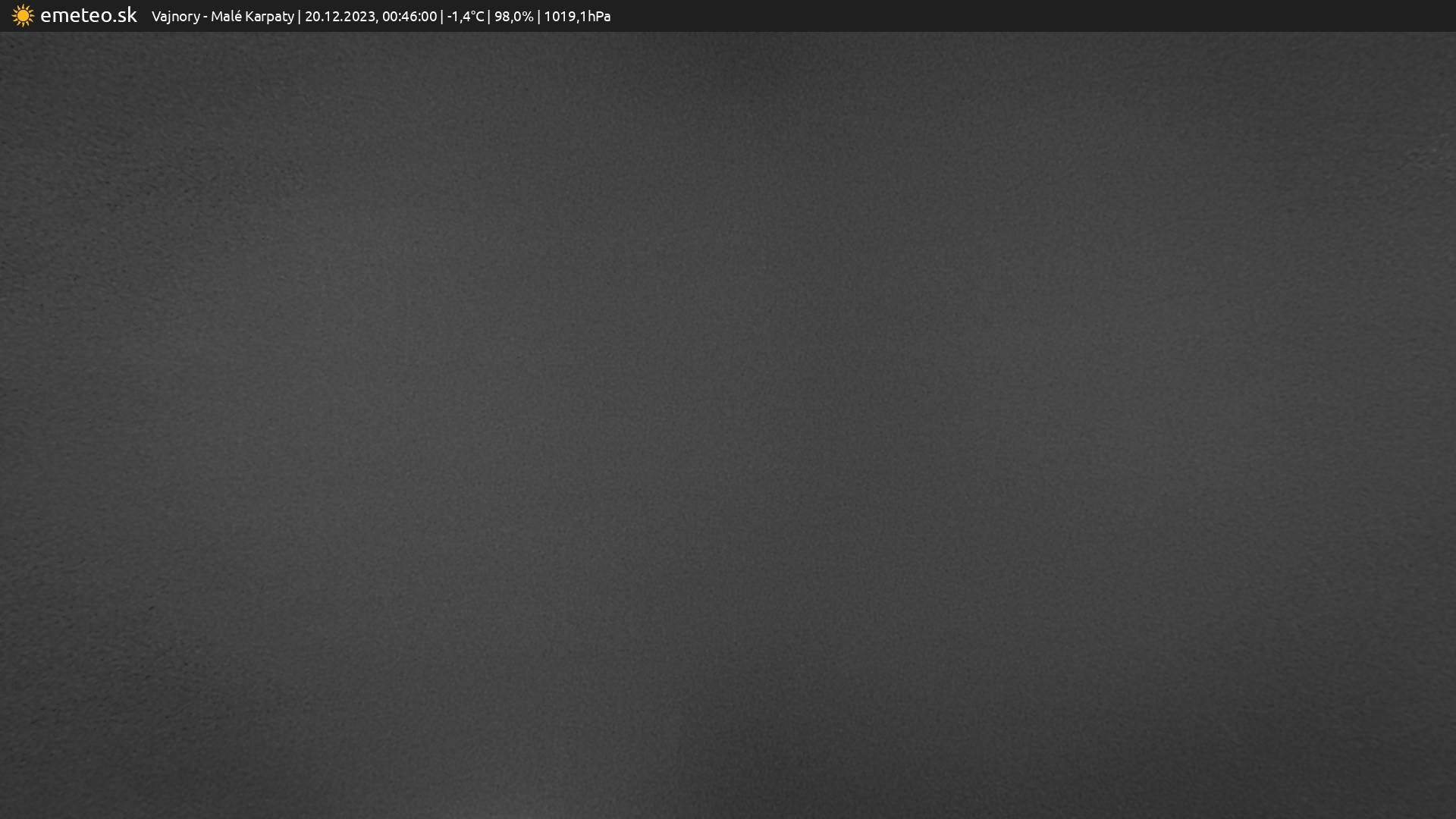The image size is (1456, 819).
Task: Click the 'sk' domain suffix in logo
Action: pos(127,15)
